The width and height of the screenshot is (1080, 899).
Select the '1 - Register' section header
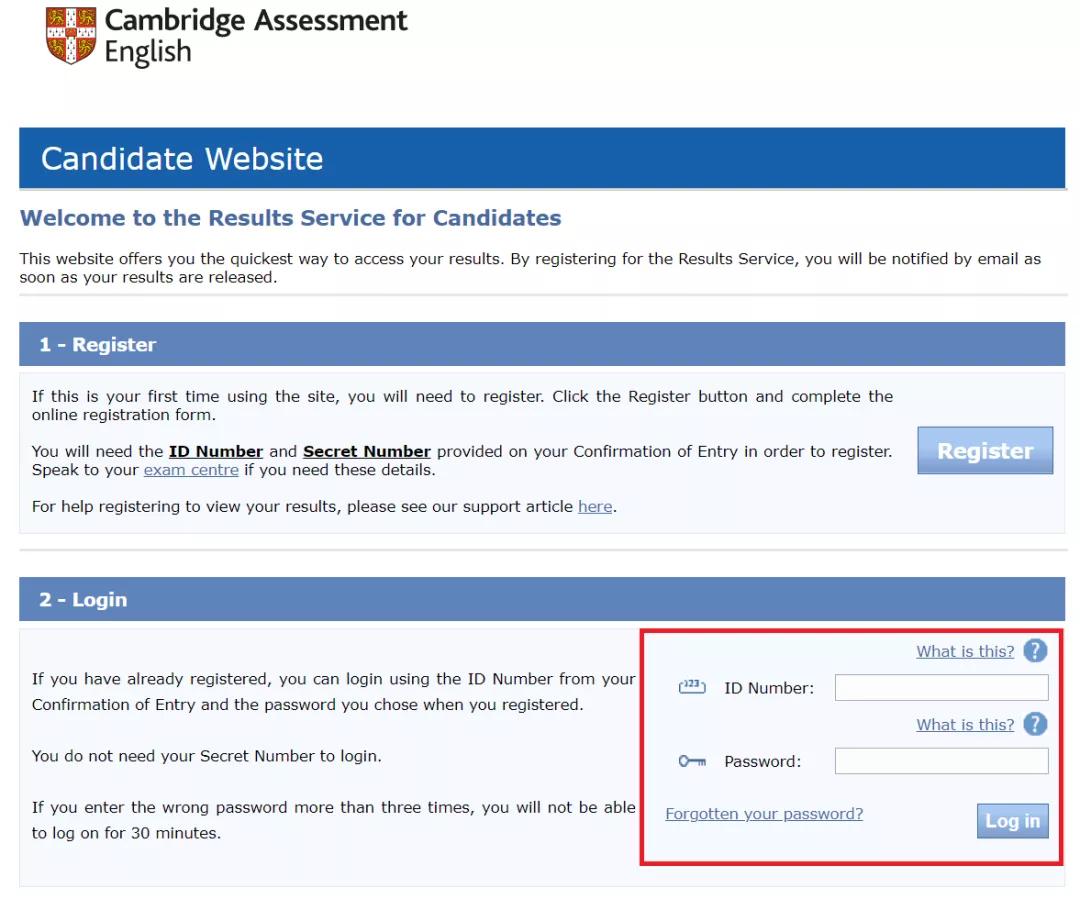coord(98,345)
